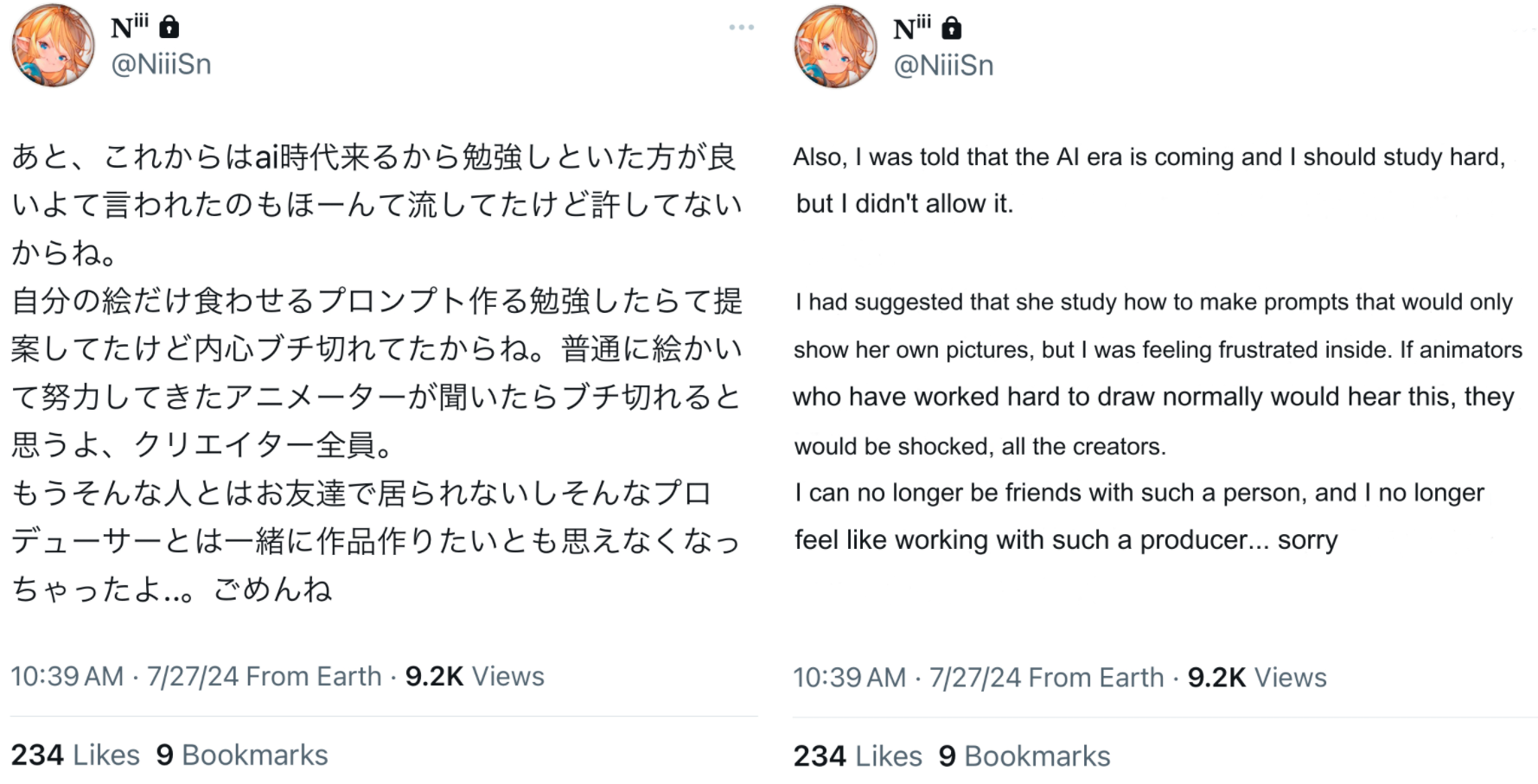Open the three-dots more menu on left tweet

[741, 28]
